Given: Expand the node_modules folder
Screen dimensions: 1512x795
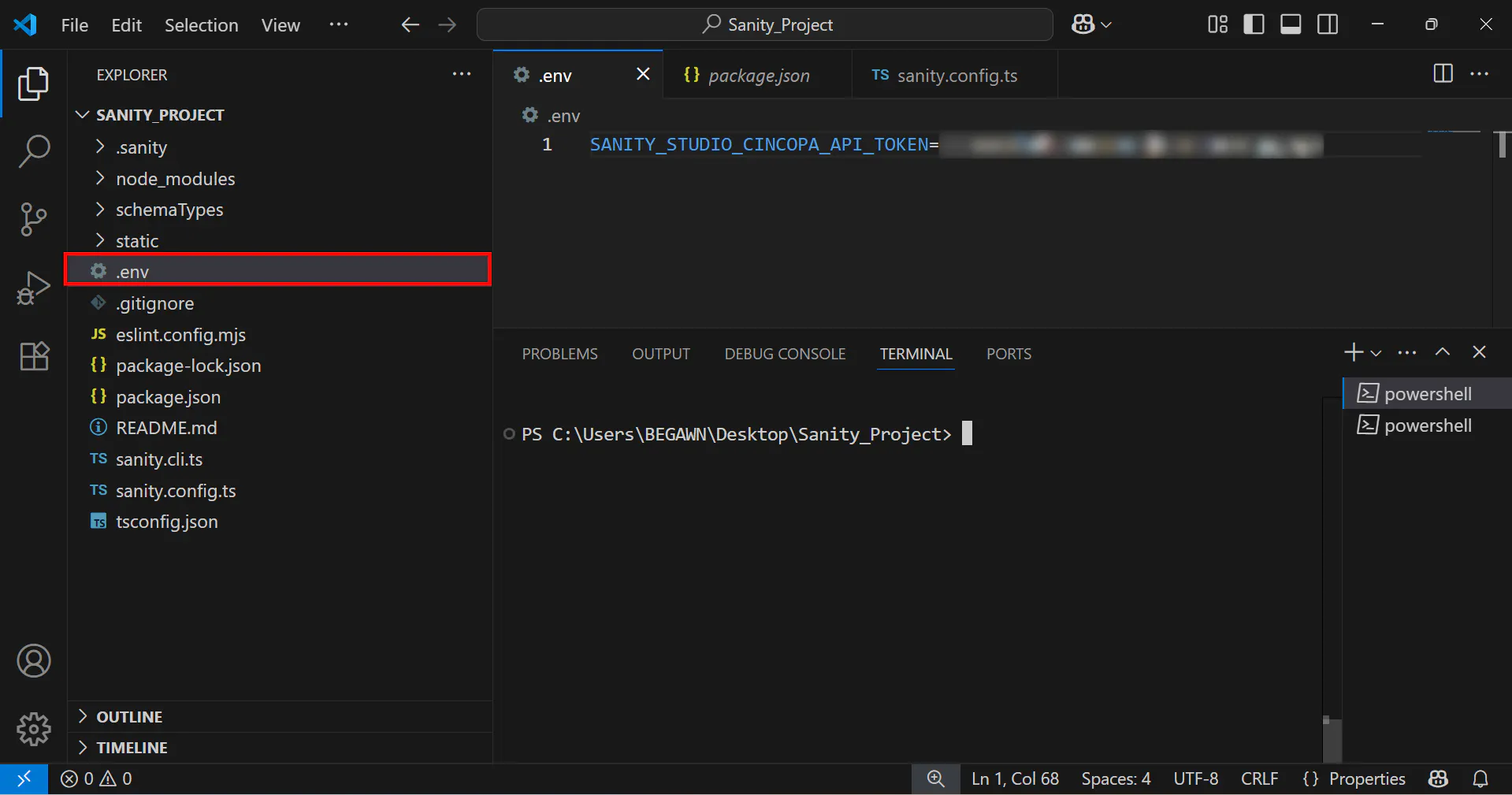Looking at the screenshot, I should tap(279, 178).
